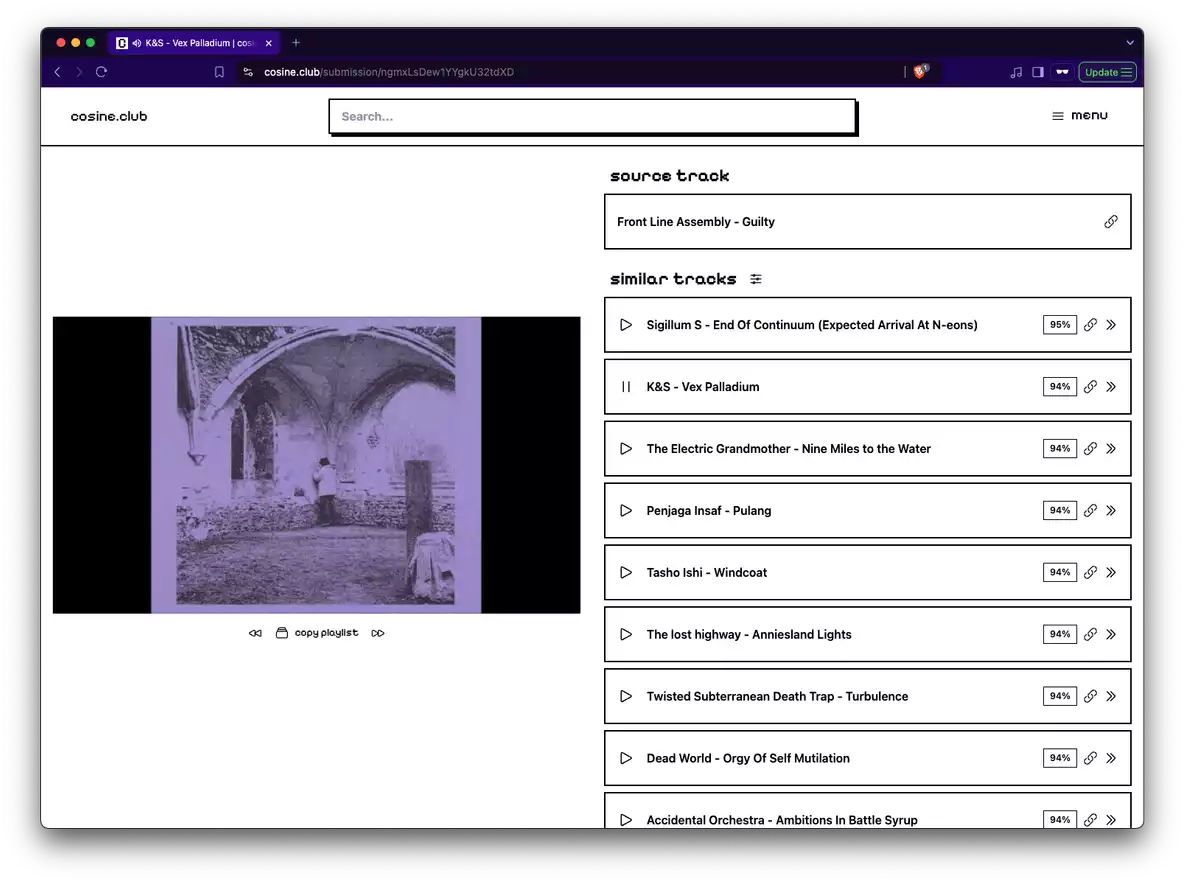Select the K&S - Vex Palladium browser tab
This screenshot has width=1185, height=883.
coord(194,43)
